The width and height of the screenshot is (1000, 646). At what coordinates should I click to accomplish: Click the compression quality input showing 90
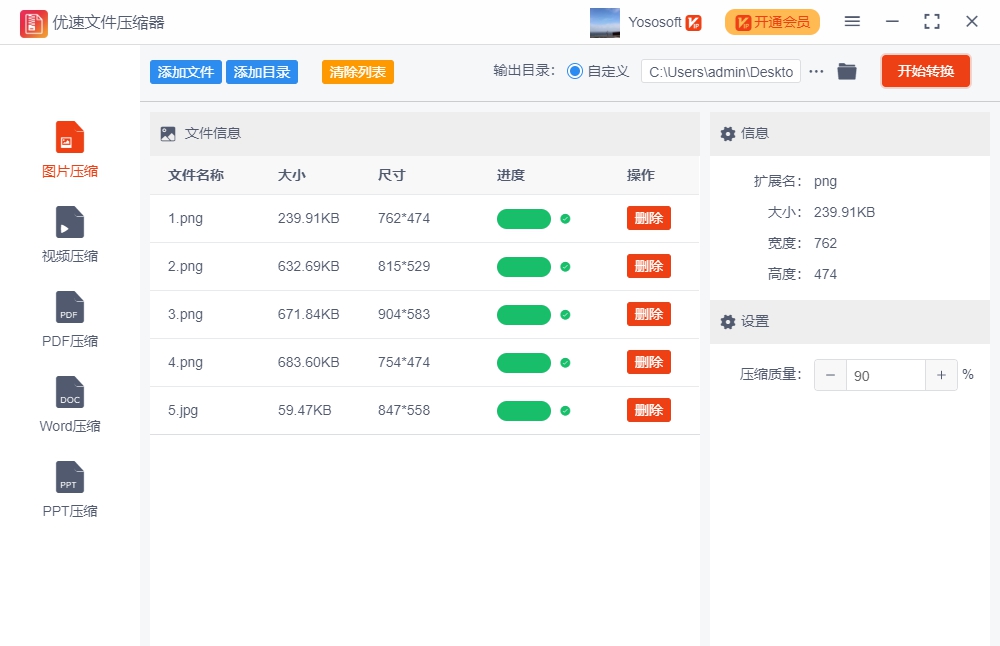886,374
